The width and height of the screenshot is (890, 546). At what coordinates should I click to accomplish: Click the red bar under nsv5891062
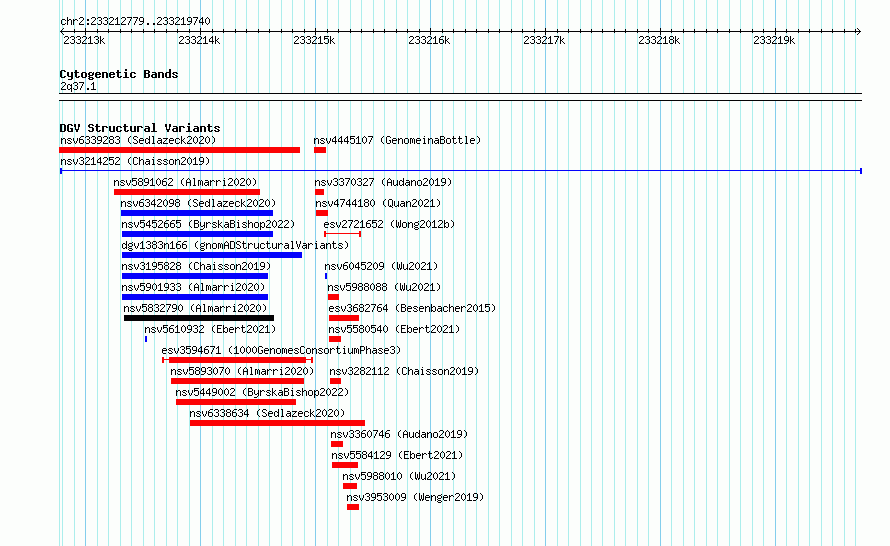click(187, 192)
